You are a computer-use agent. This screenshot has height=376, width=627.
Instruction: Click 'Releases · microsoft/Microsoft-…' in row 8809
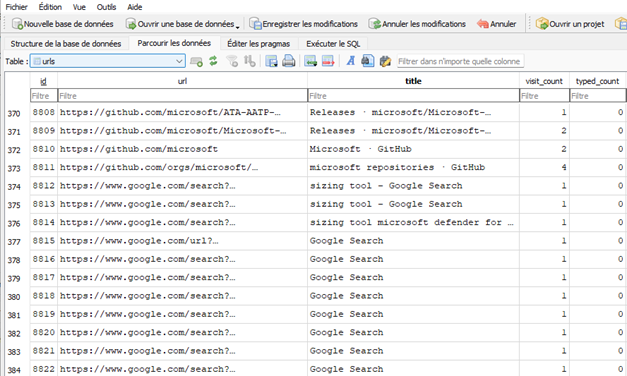[x=413, y=131]
